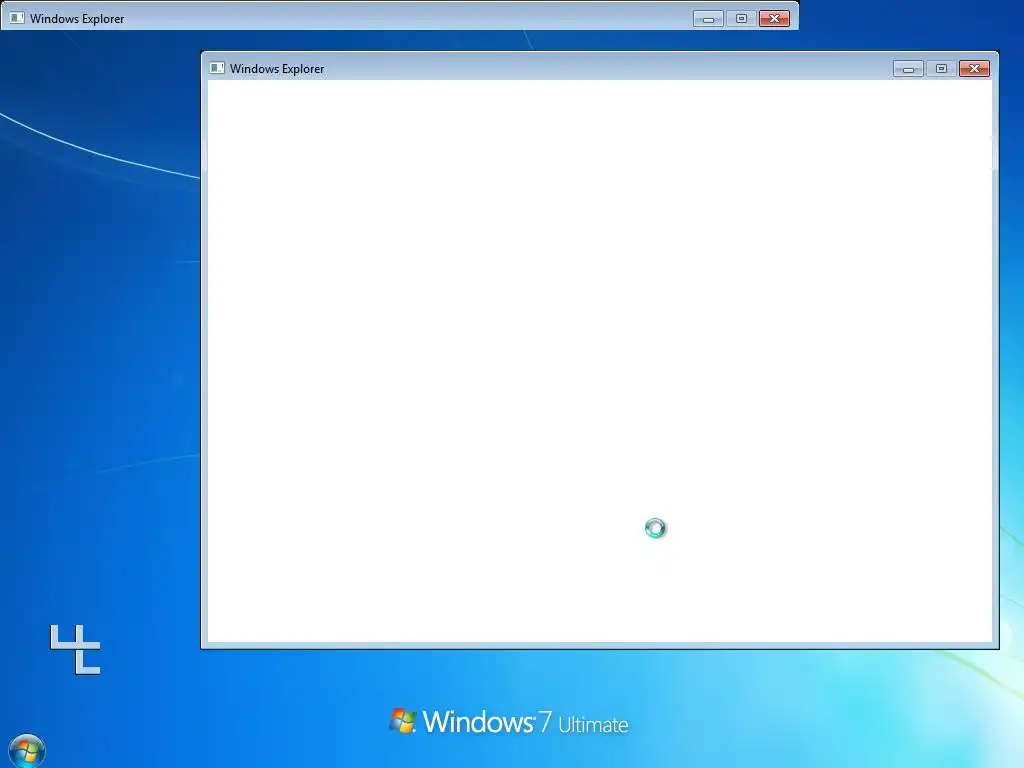
Task: Minimize the front Windows Explorer window
Action: [x=908, y=69]
